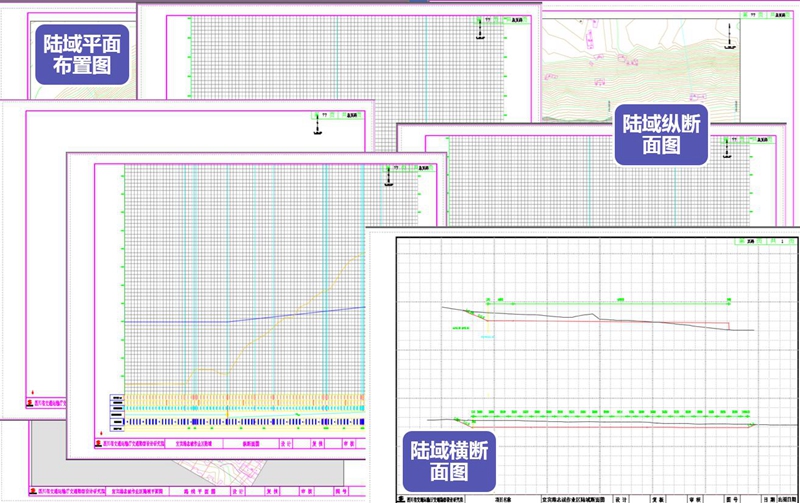
Task: Click 复核 cell in cross-section title block
Action: pyautogui.click(x=657, y=494)
